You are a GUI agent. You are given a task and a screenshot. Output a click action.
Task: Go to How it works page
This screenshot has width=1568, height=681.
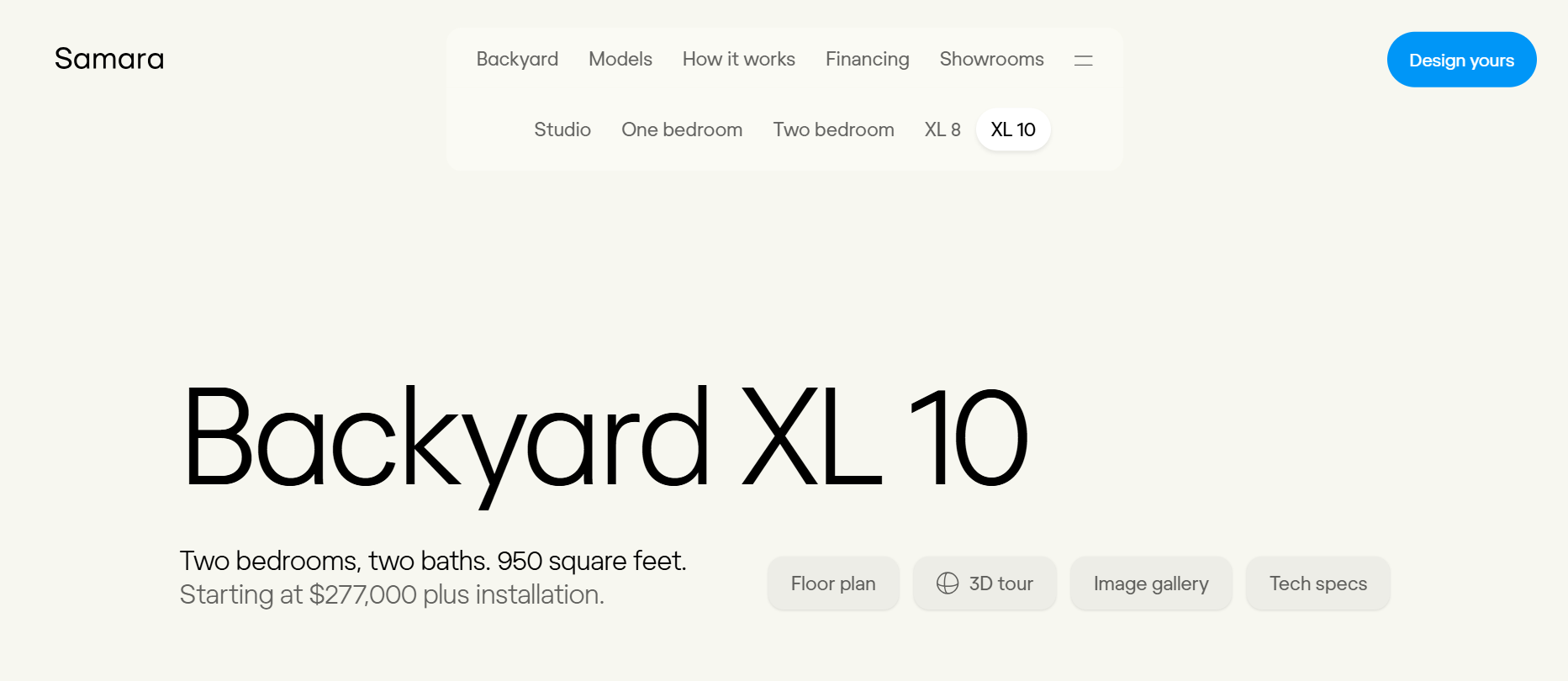tap(739, 59)
